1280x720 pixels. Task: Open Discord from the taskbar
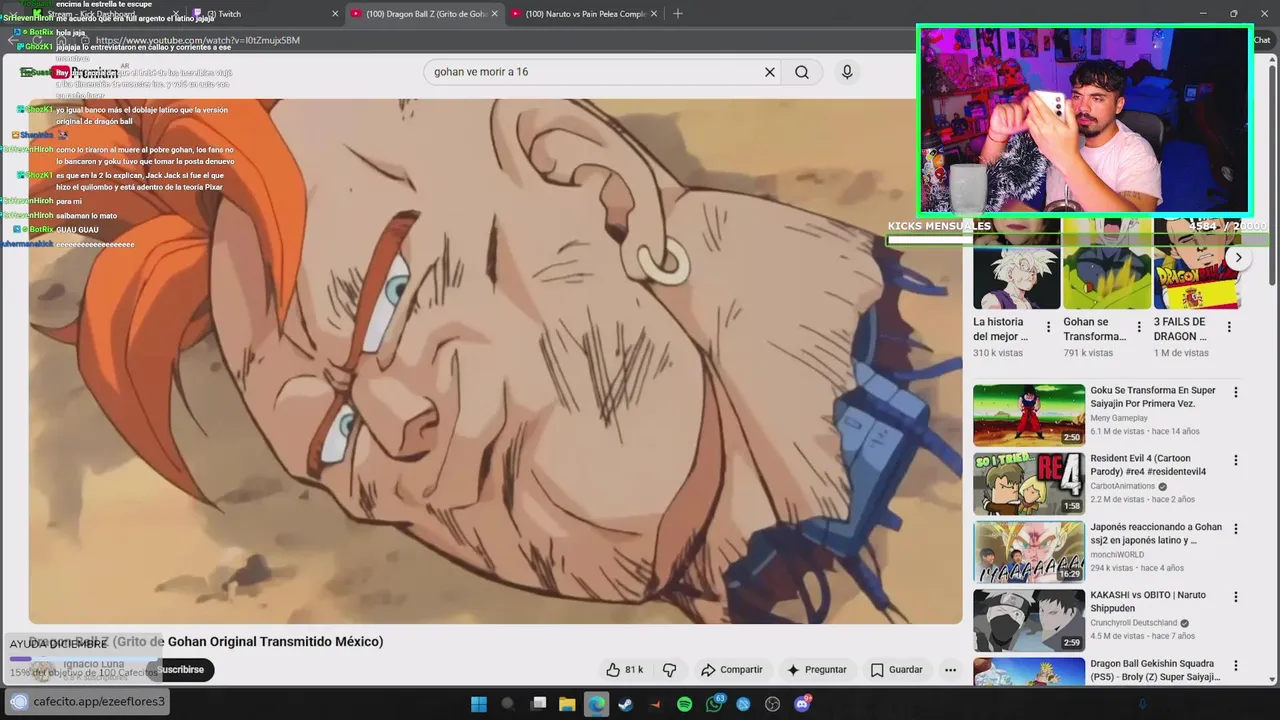pyautogui.click(x=802, y=704)
